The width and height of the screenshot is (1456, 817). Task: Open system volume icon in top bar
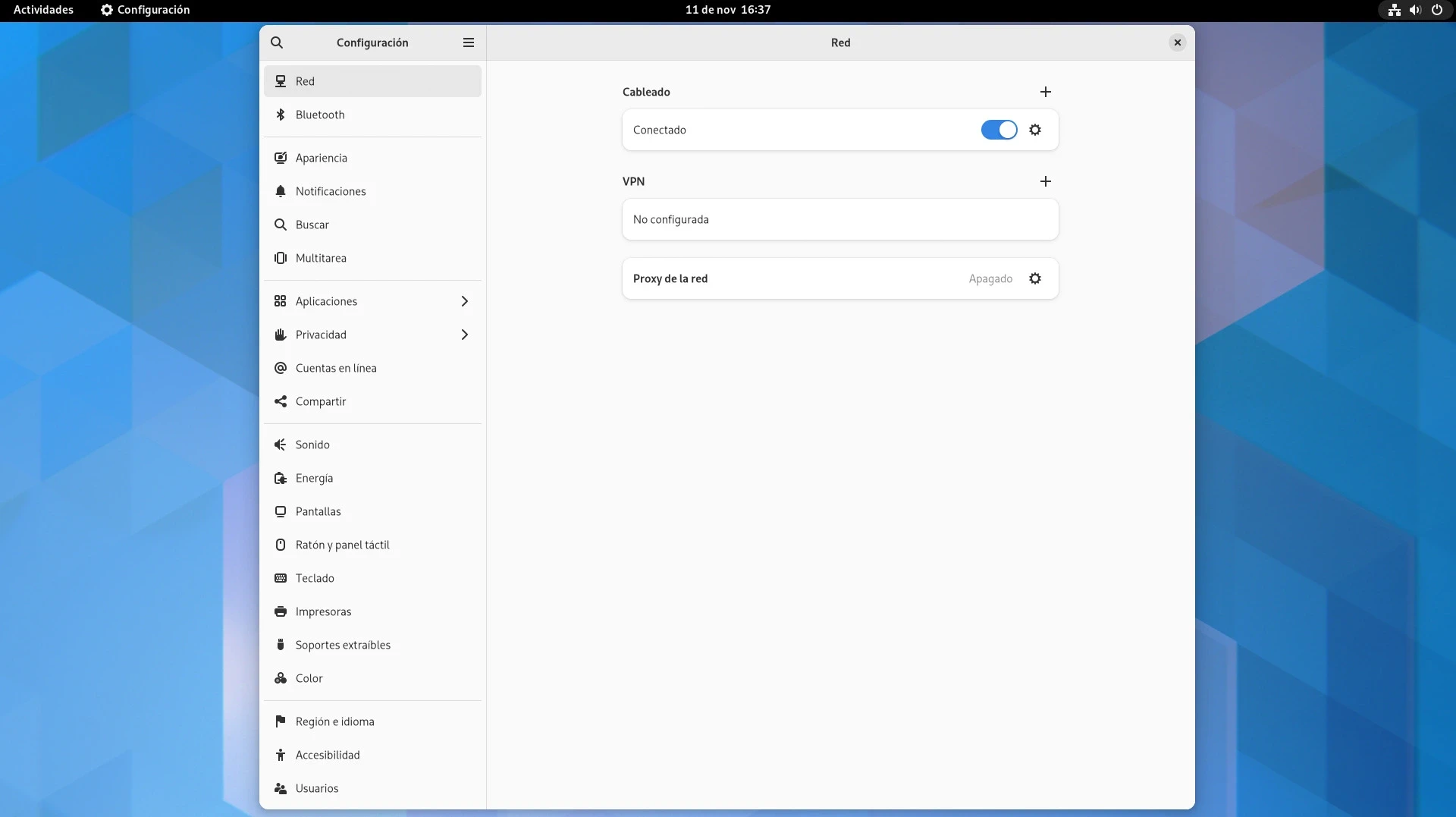[1415, 10]
